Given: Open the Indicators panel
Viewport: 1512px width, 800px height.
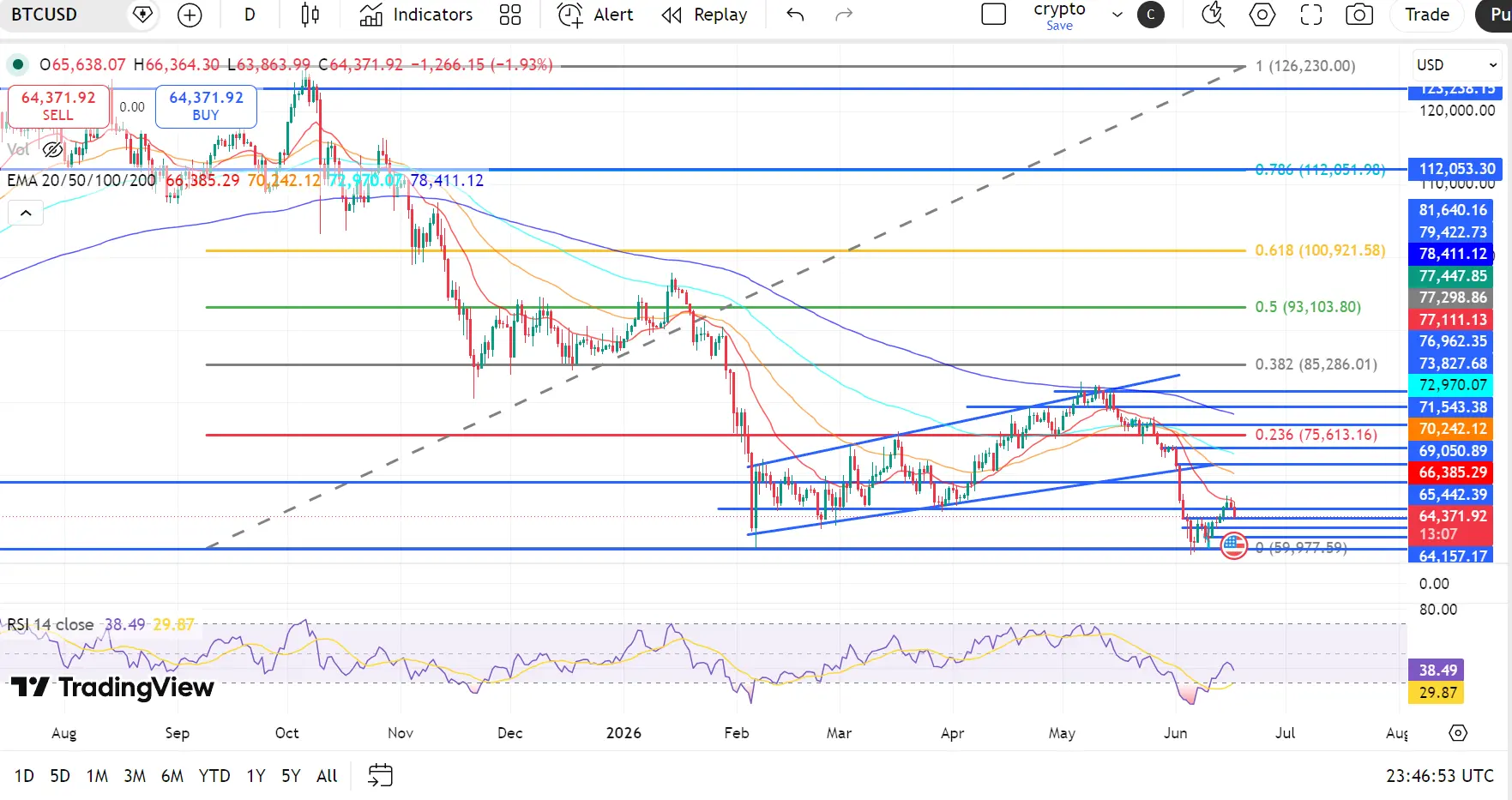Looking at the screenshot, I should (416, 15).
